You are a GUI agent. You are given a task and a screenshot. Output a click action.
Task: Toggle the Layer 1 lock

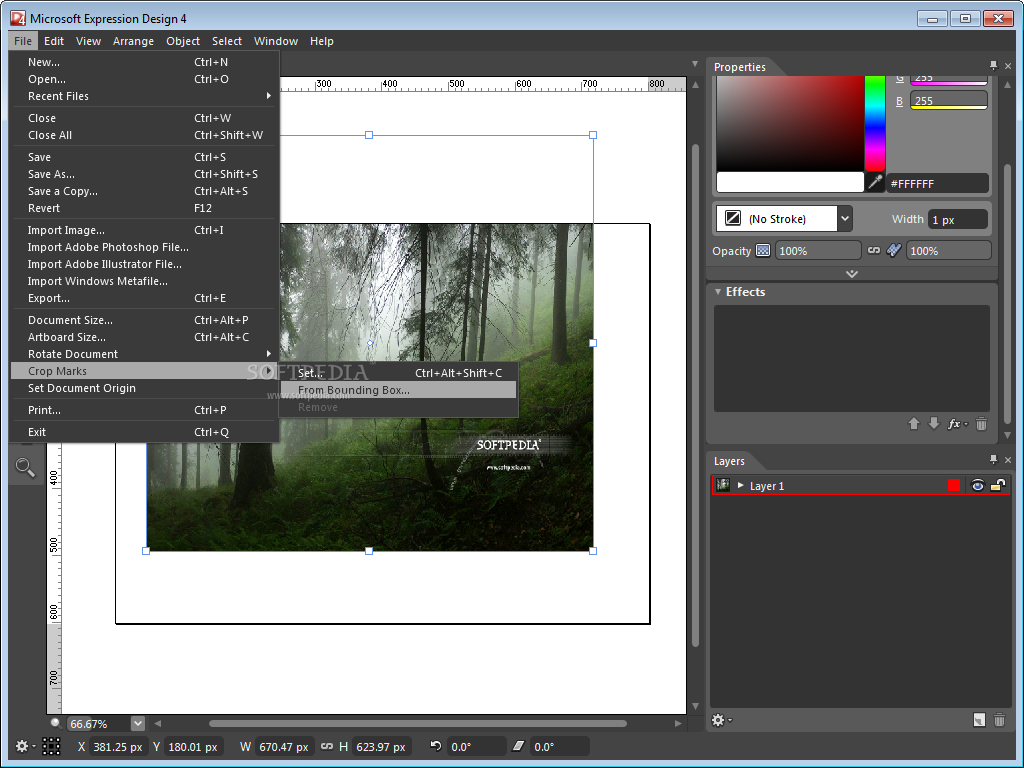click(x=999, y=485)
